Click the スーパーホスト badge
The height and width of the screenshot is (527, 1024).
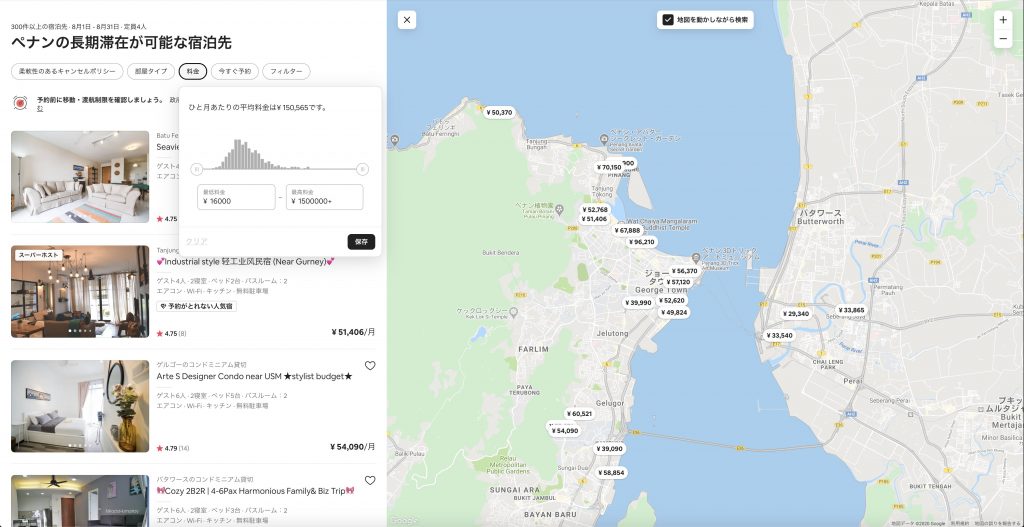point(39,255)
